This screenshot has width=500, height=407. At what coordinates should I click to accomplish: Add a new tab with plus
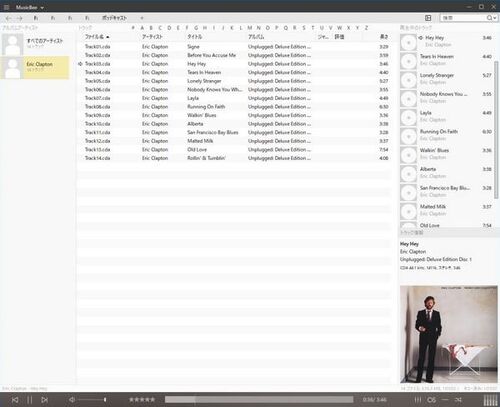142,18
